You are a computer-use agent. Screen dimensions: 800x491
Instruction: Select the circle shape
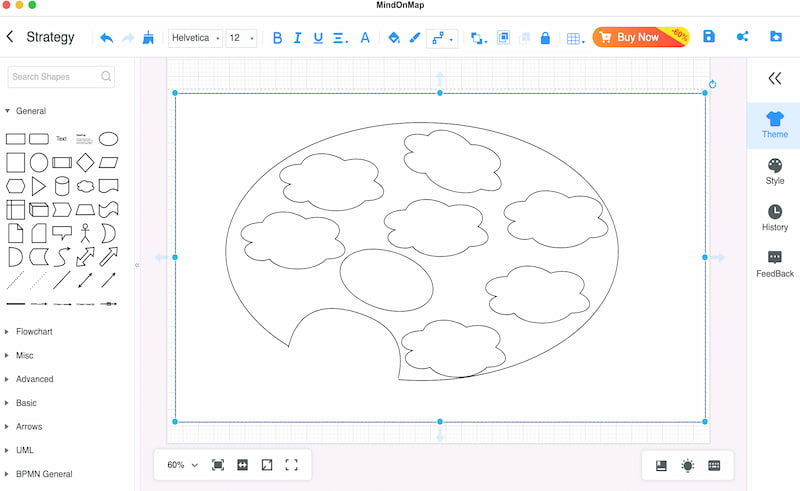tap(39, 163)
